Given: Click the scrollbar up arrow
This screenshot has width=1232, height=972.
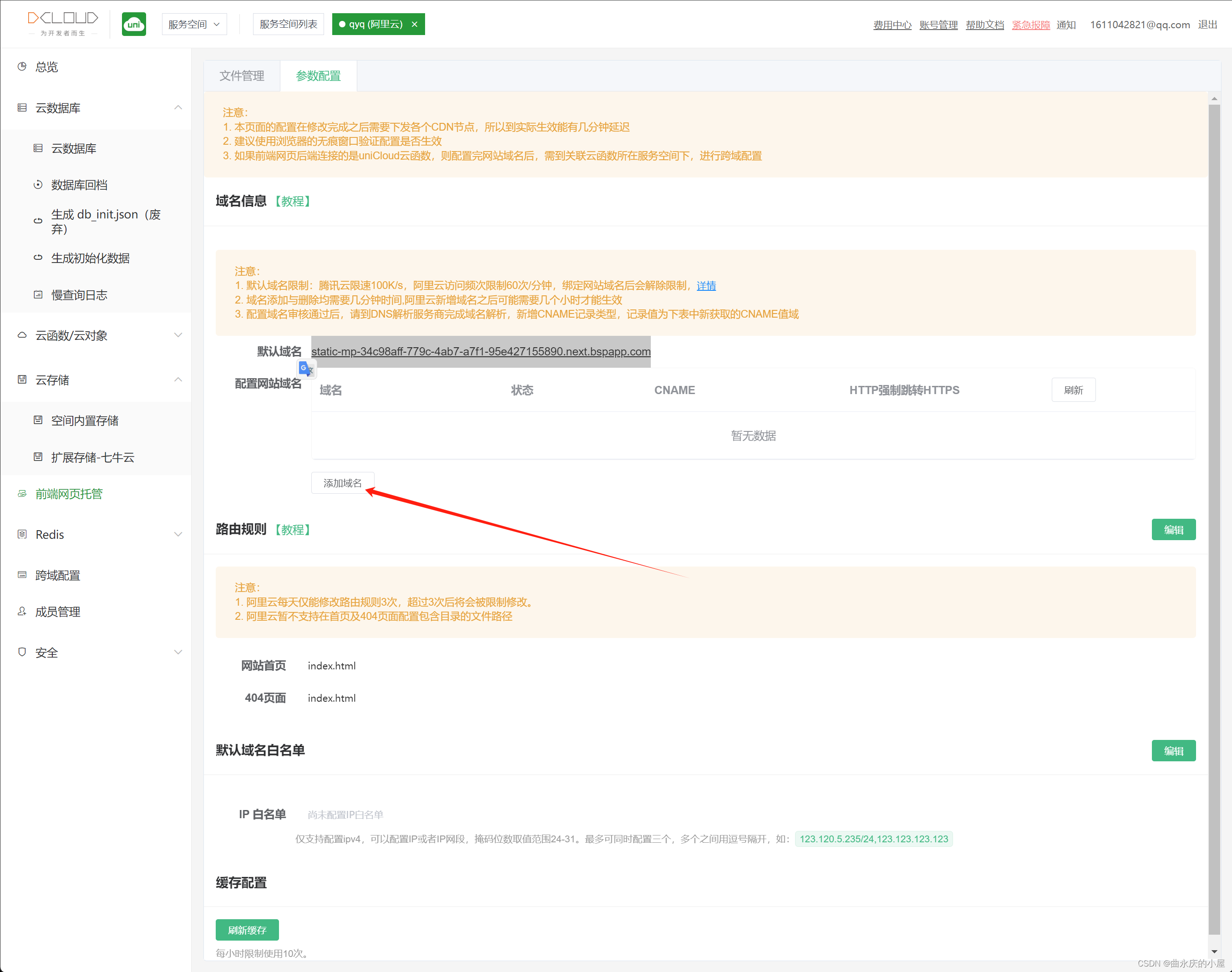Looking at the screenshot, I should pyautogui.click(x=1214, y=98).
